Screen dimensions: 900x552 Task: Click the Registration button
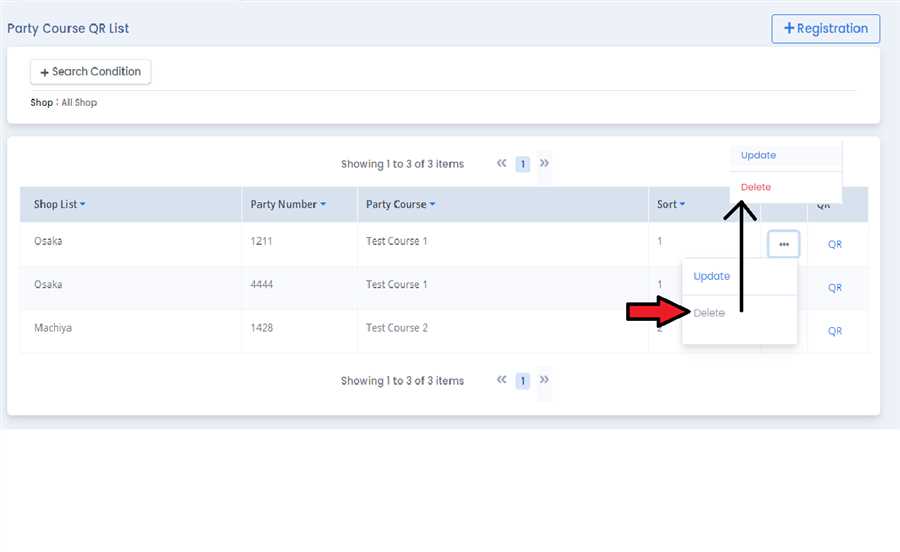(x=825, y=28)
